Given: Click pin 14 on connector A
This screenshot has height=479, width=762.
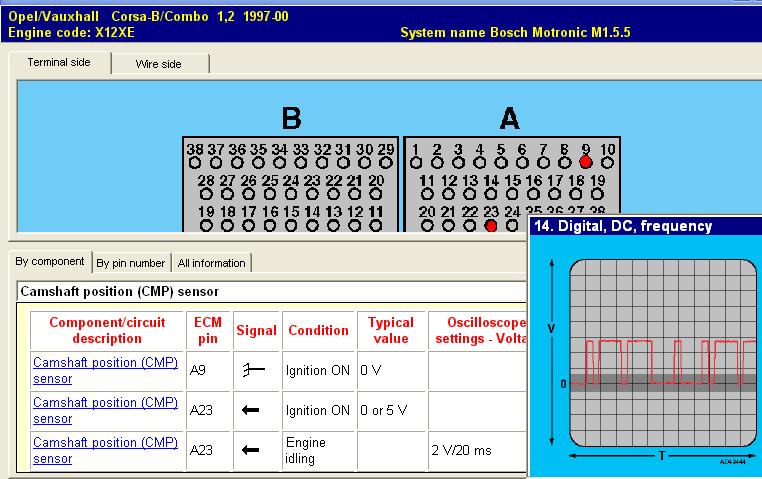Looking at the screenshot, I should pyautogui.click(x=491, y=194).
